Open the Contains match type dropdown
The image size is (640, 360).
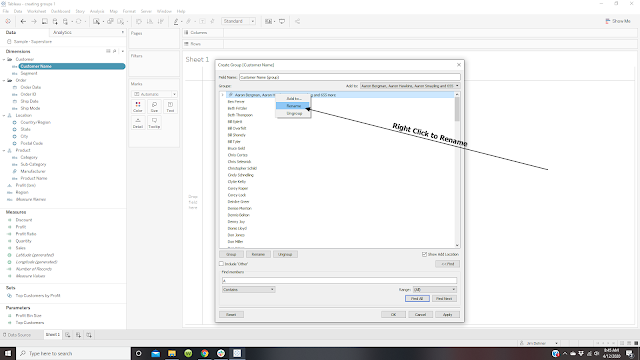tap(249, 289)
